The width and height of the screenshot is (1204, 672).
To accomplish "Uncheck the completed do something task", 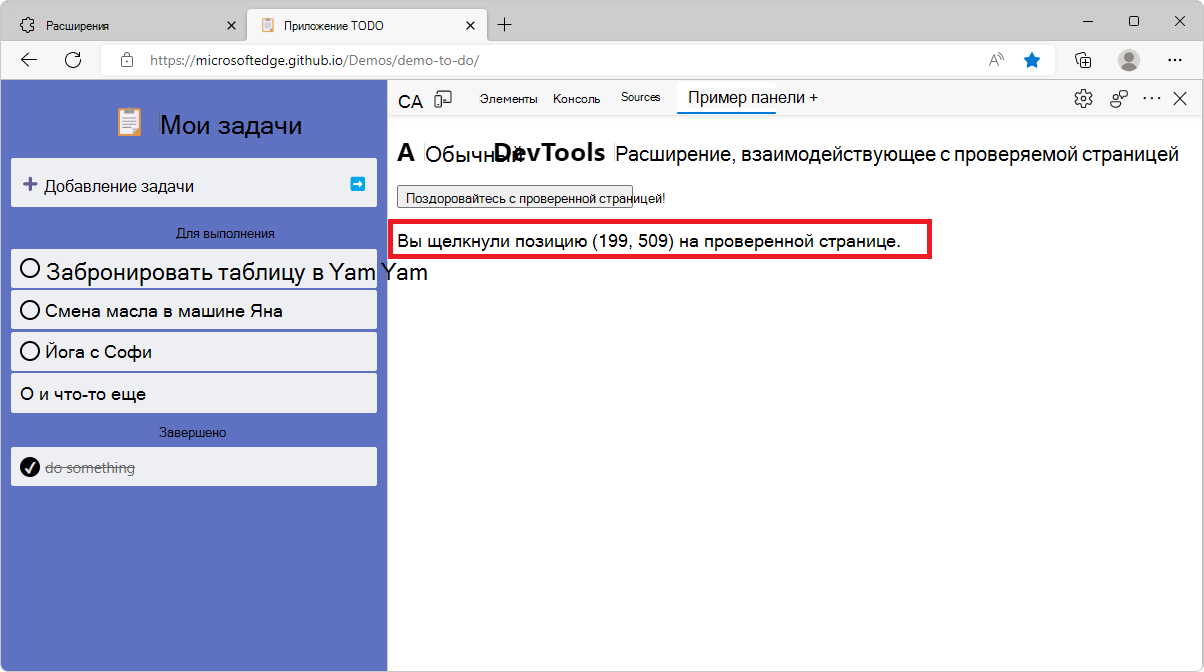I will click(28, 466).
